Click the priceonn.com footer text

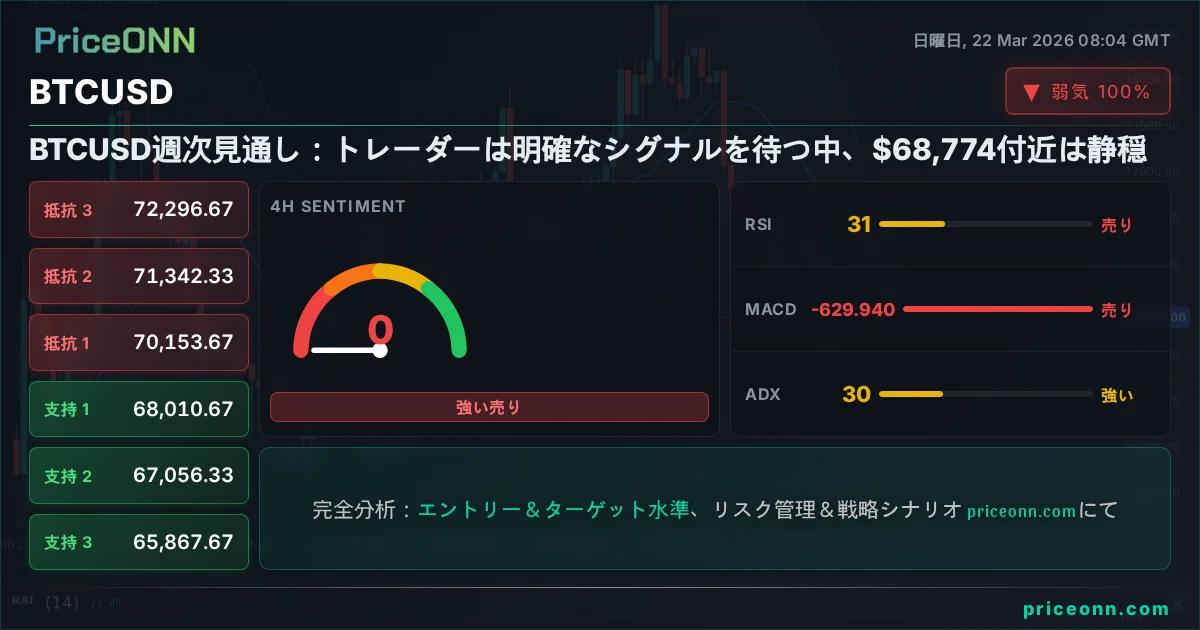click(x=1096, y=608)
